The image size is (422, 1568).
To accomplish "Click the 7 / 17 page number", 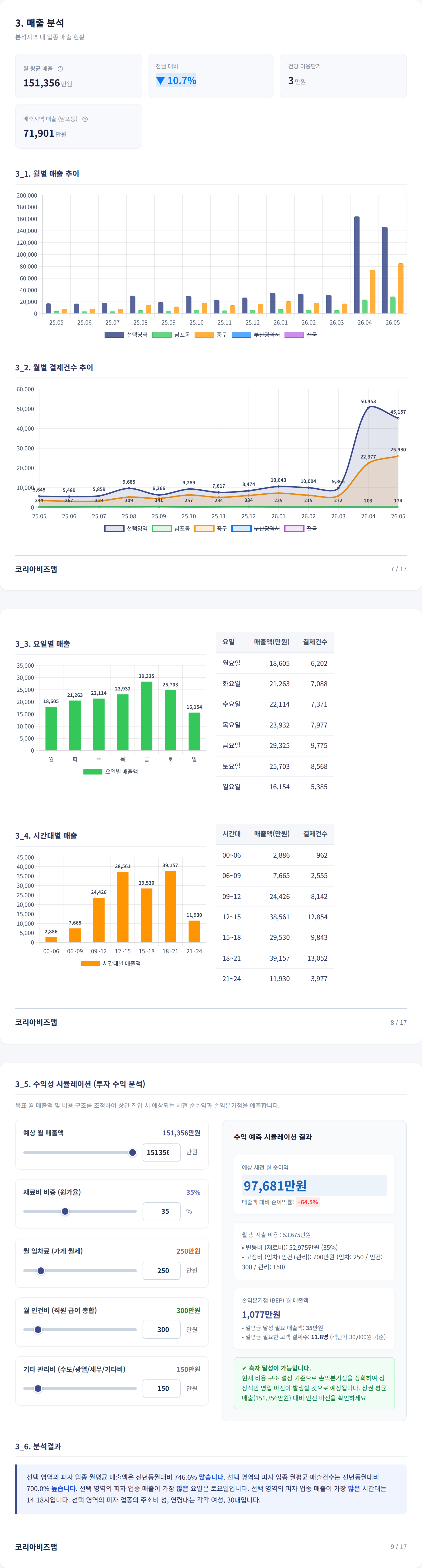I will (399, 569).
